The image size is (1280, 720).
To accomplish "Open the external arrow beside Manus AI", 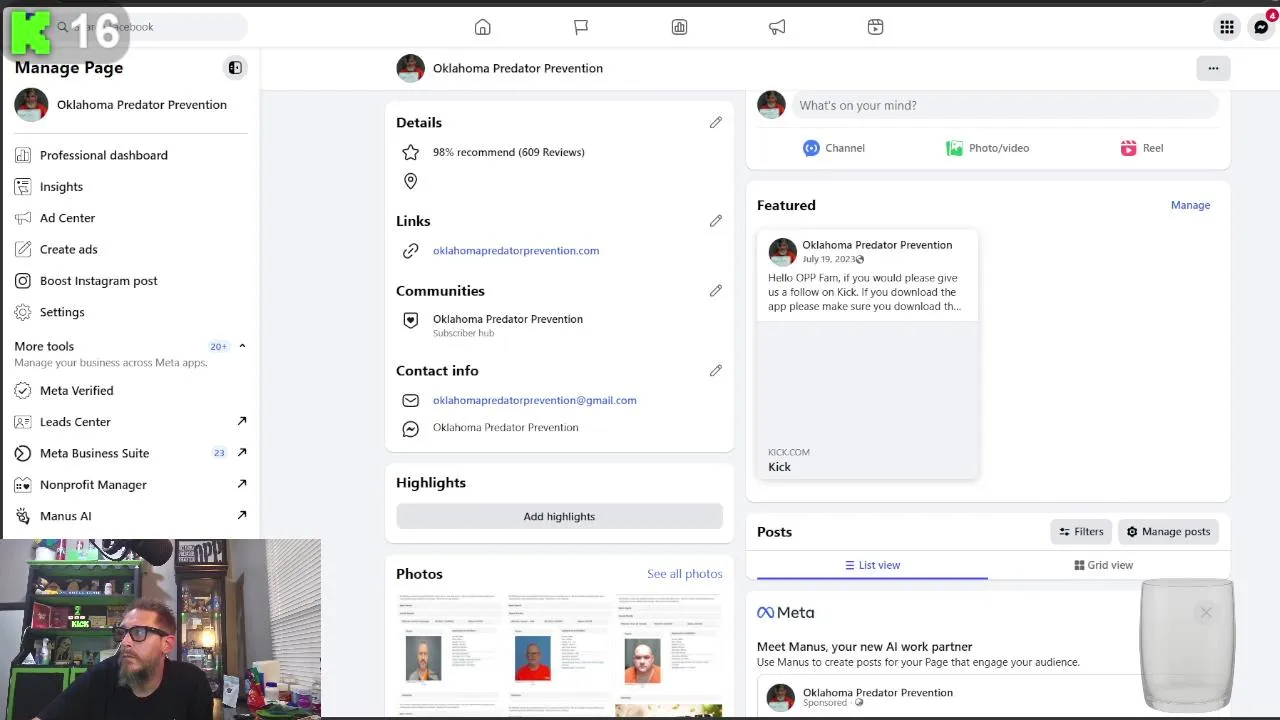I will click(242, 515).
